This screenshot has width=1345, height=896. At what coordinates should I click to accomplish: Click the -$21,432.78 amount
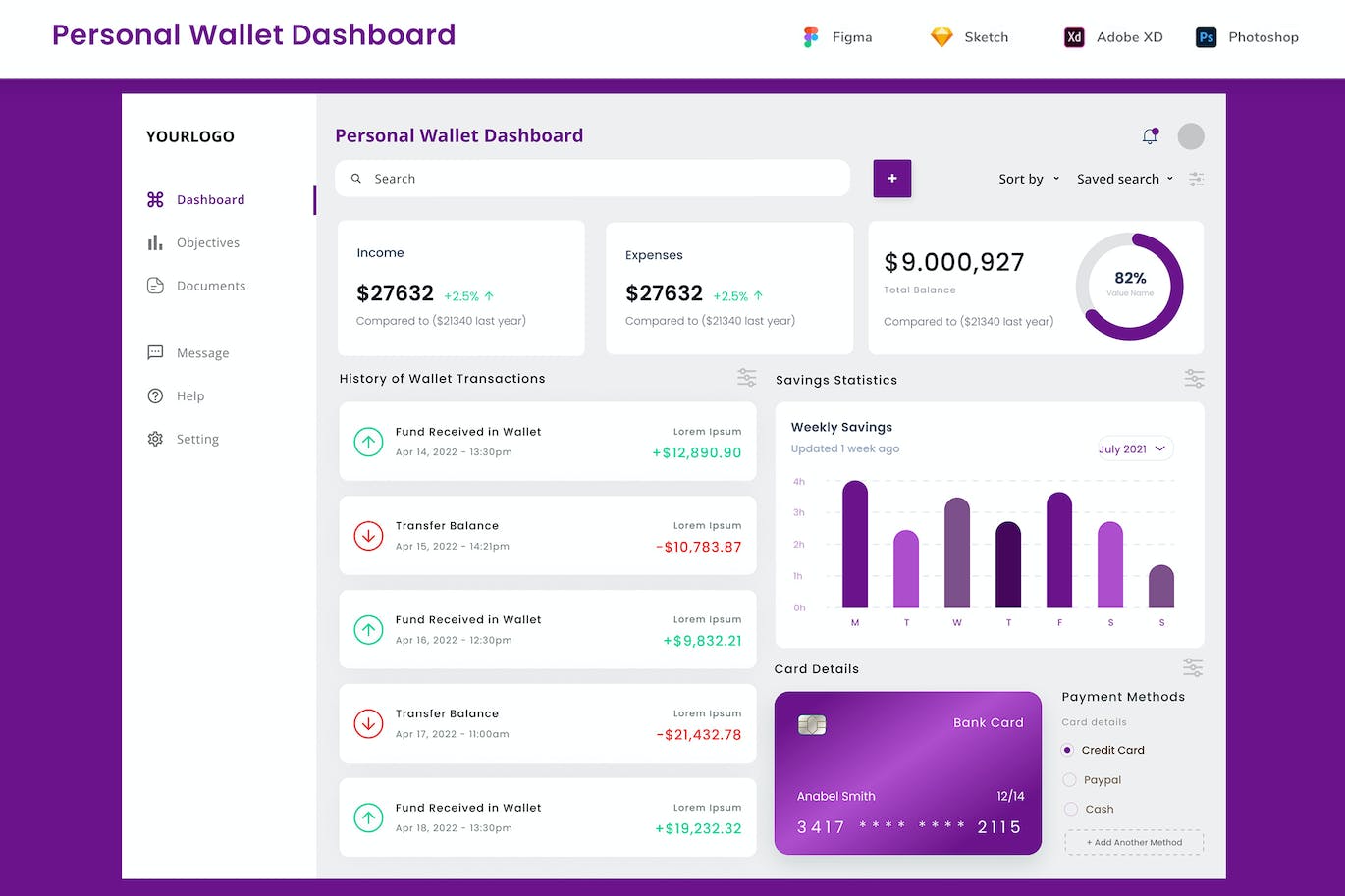699,734
